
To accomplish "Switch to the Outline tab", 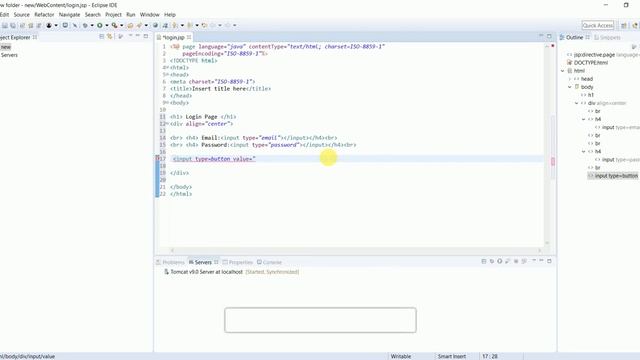I will pyautogui.click(x=574, y=37).
